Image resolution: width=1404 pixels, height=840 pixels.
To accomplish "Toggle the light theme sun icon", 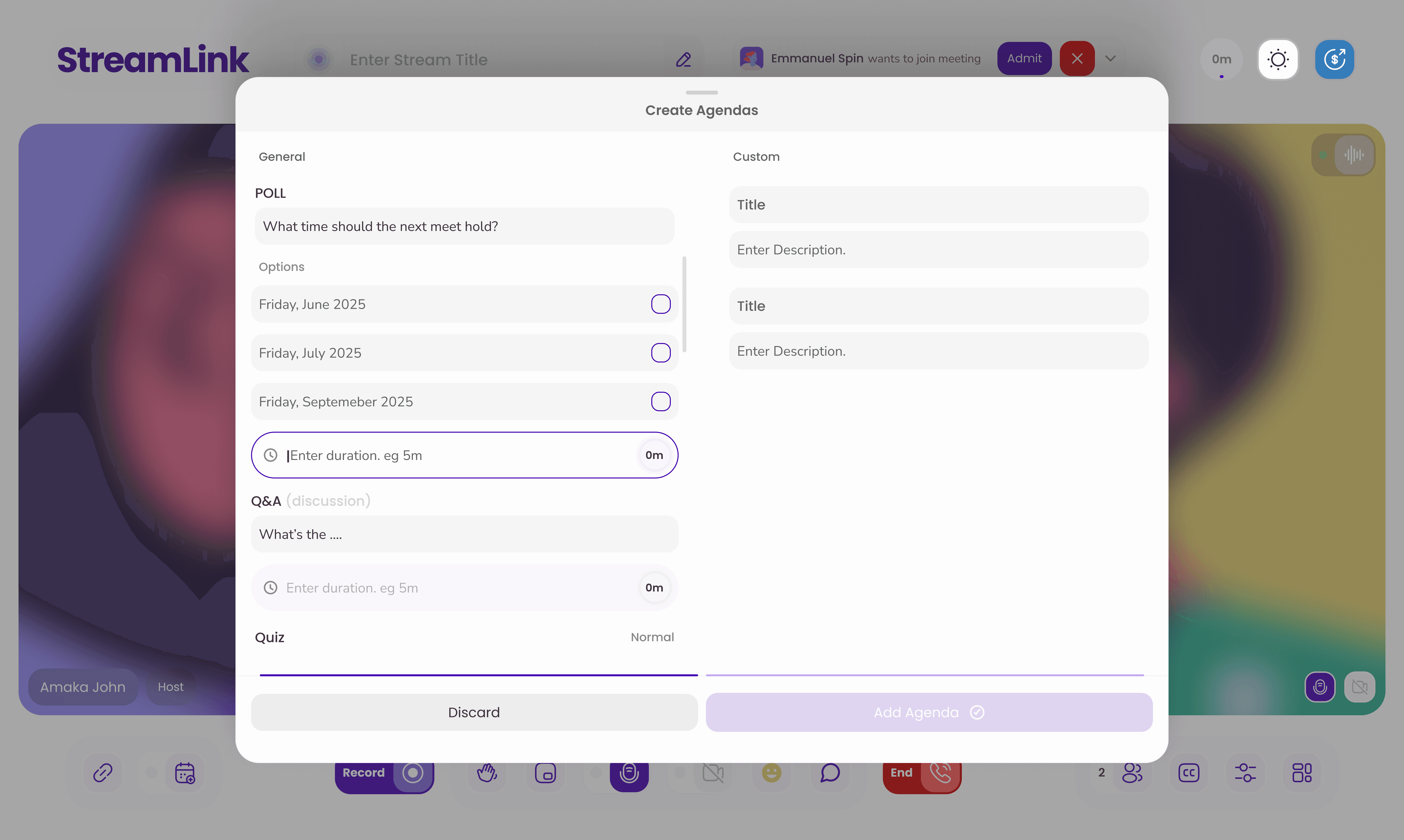I will [x=1278, y=59].
